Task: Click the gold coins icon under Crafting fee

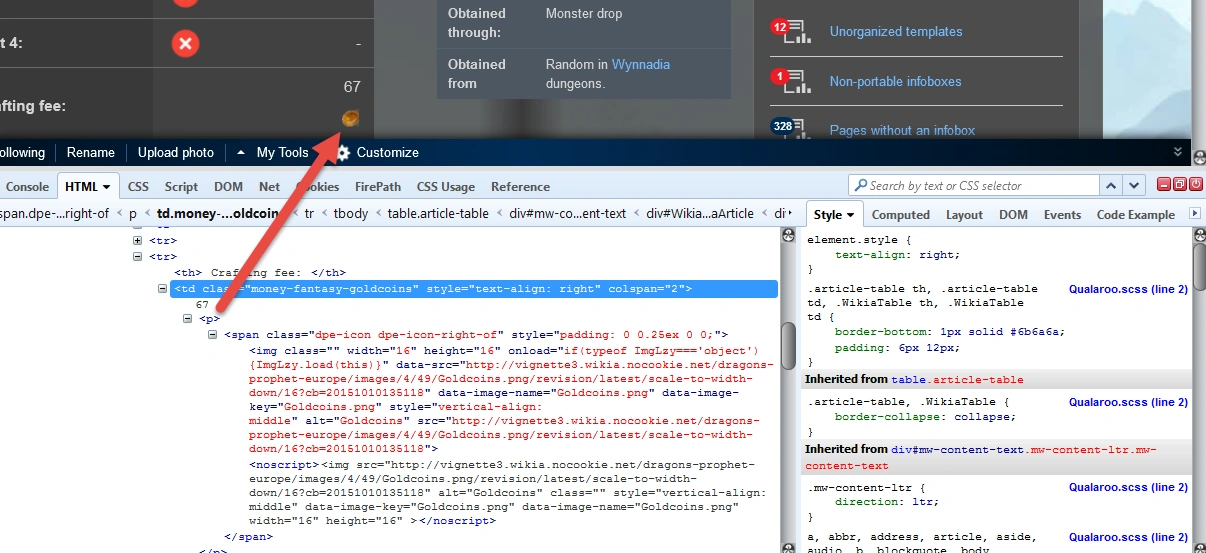Action: tap(350, 119)
